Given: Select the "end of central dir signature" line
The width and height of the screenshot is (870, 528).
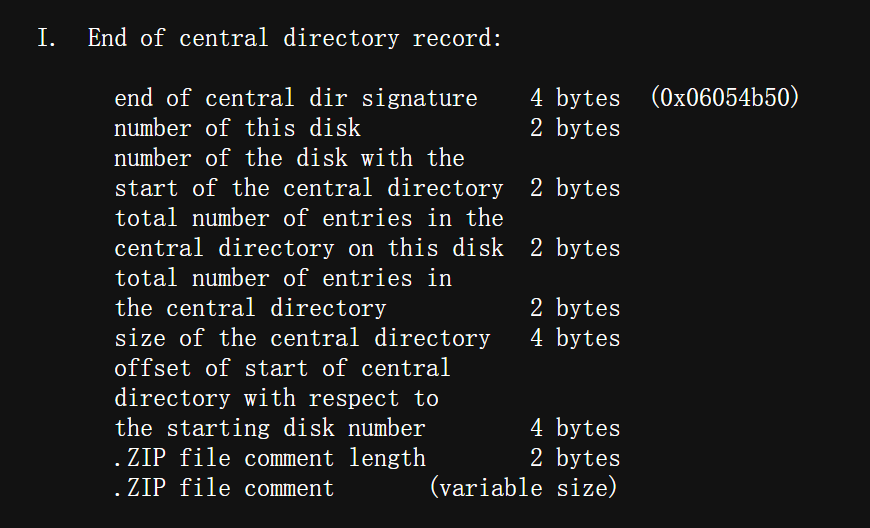Looking at the screenshot, I should pos(295,98).
